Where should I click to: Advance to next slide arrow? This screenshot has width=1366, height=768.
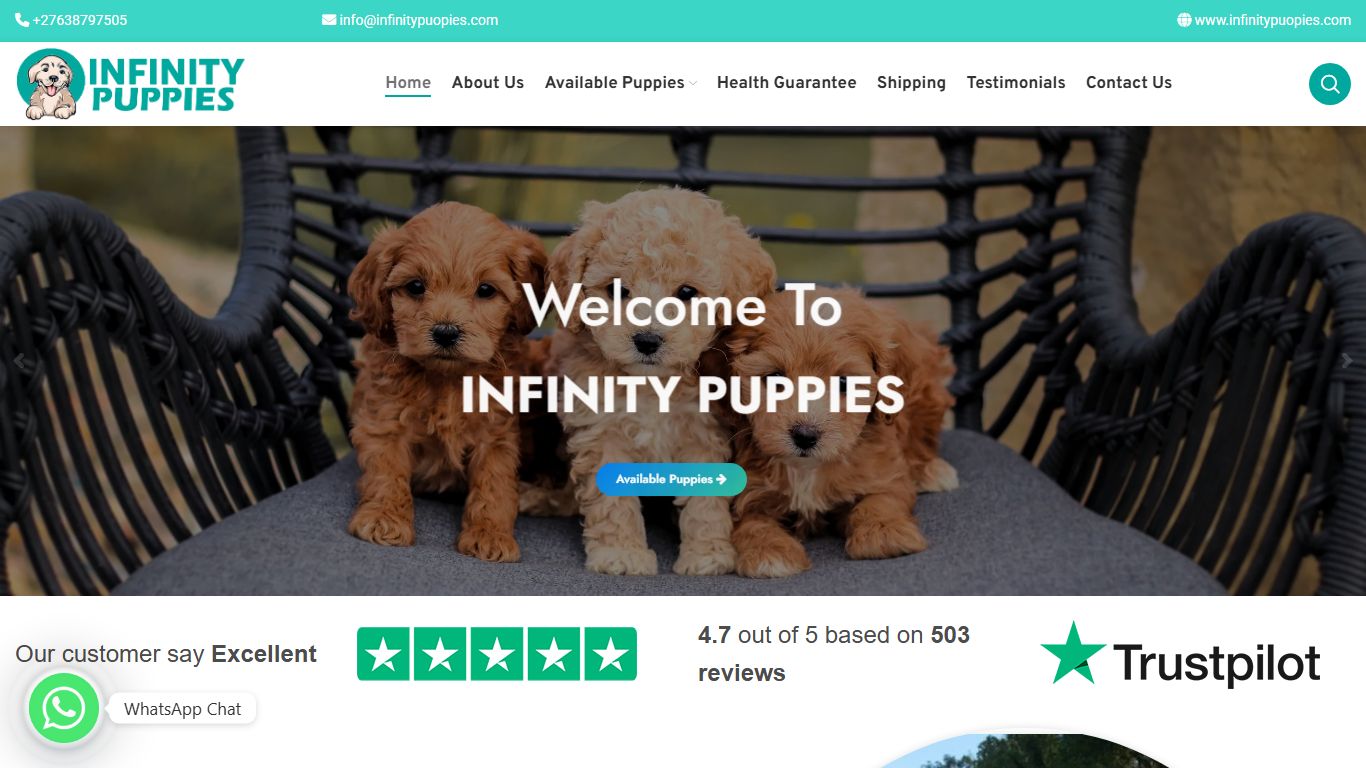coord(1347,361)
